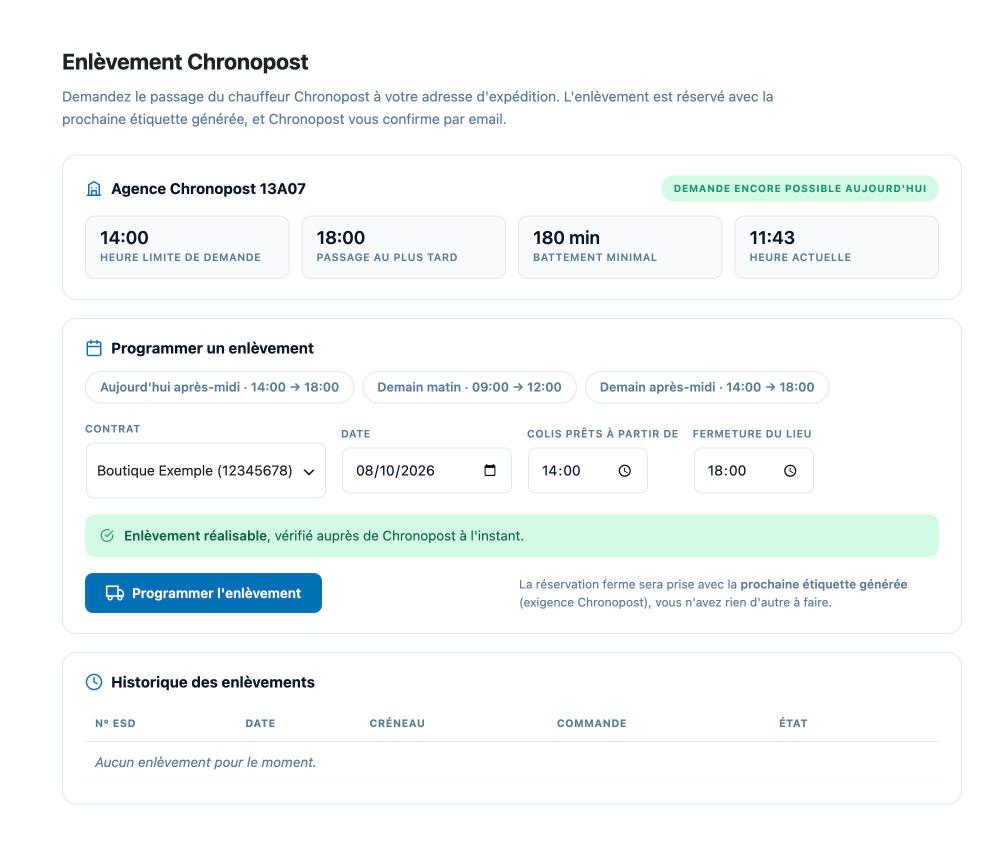This screenshot has width=1000, height=857.
Task: Click the agency building icon beside Agence Chronopost 13A07
Action: click(x=94, y=189)
